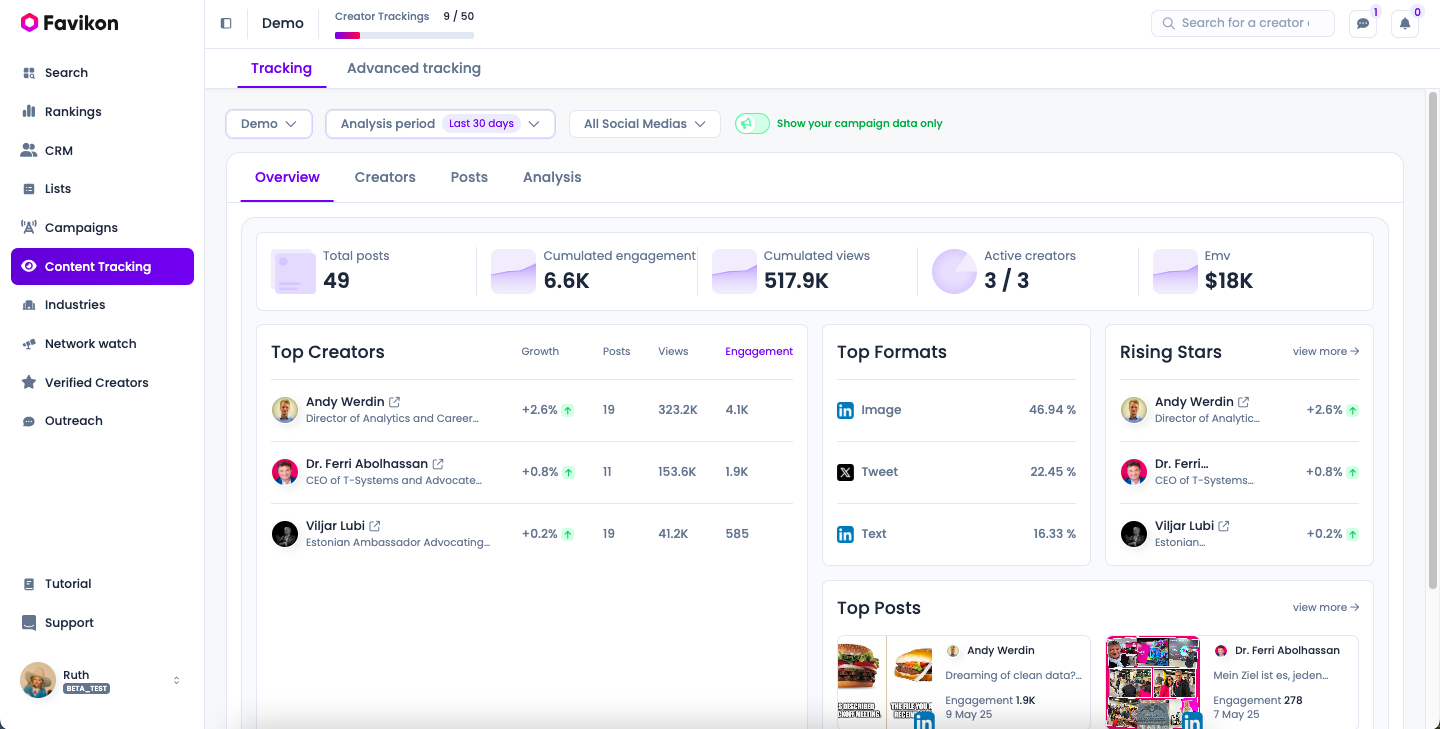Click view more in Top Posts
Image resolution: width=1440 pixels, height=729 pixels.
[1325, 608]
